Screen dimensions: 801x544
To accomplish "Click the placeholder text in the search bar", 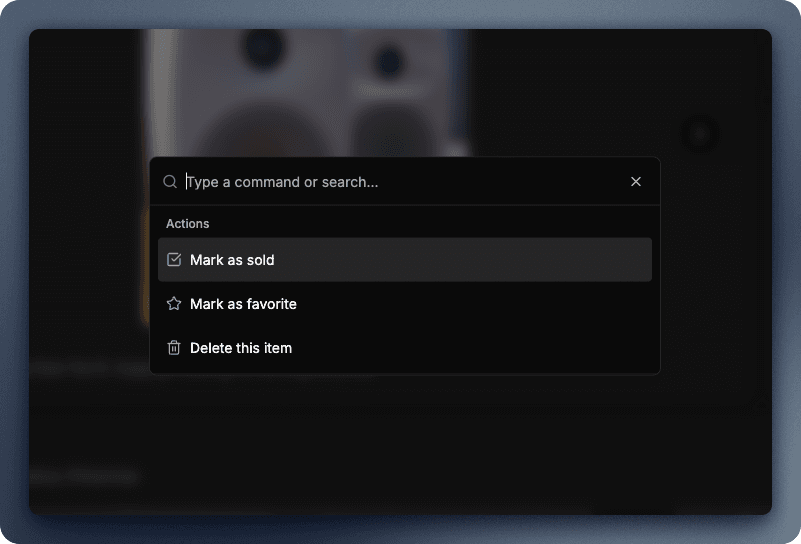I will point(283,182).
